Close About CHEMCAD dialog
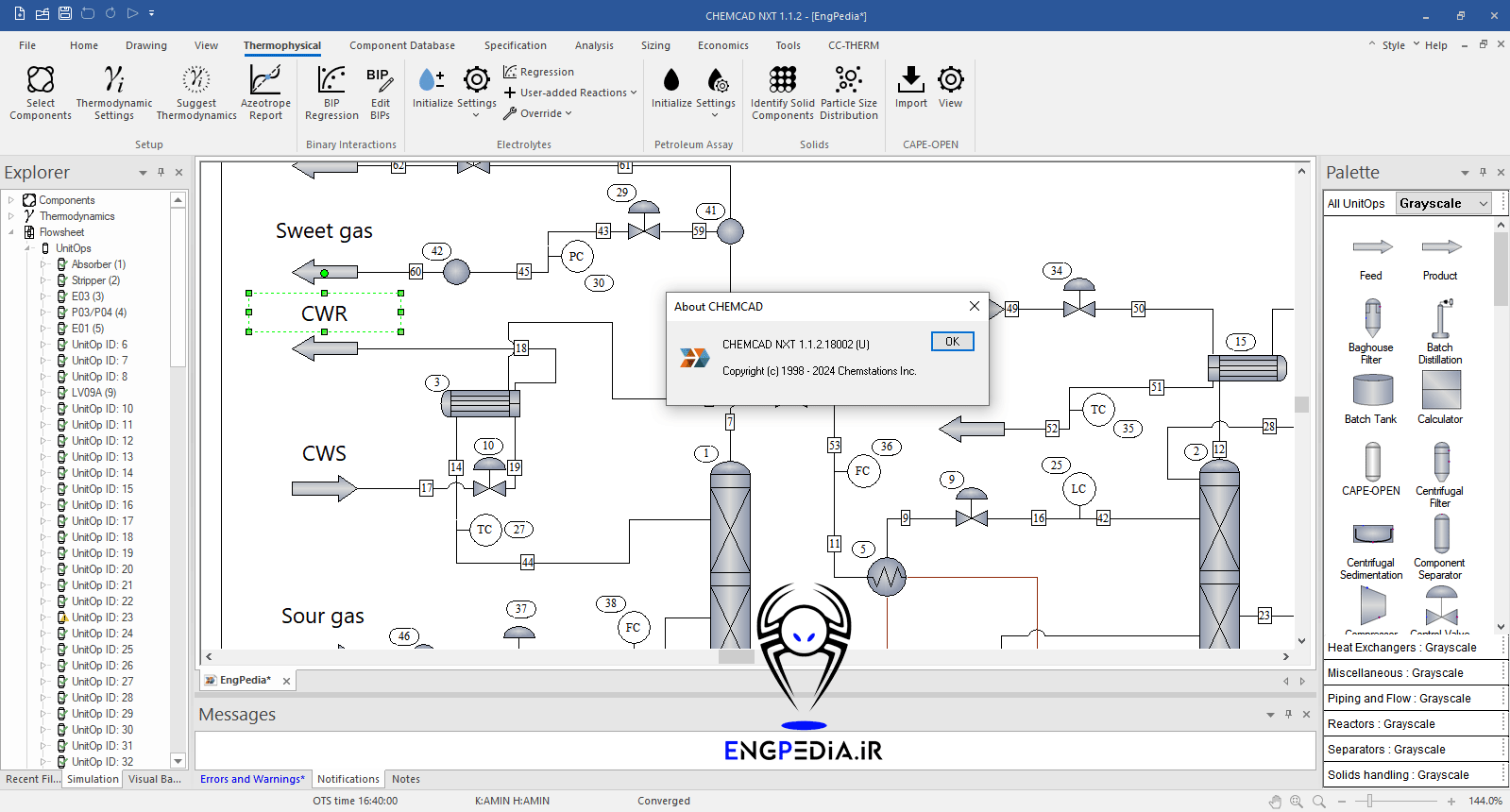This screenshot has height=812, width=1510. (x=975, y=306)
